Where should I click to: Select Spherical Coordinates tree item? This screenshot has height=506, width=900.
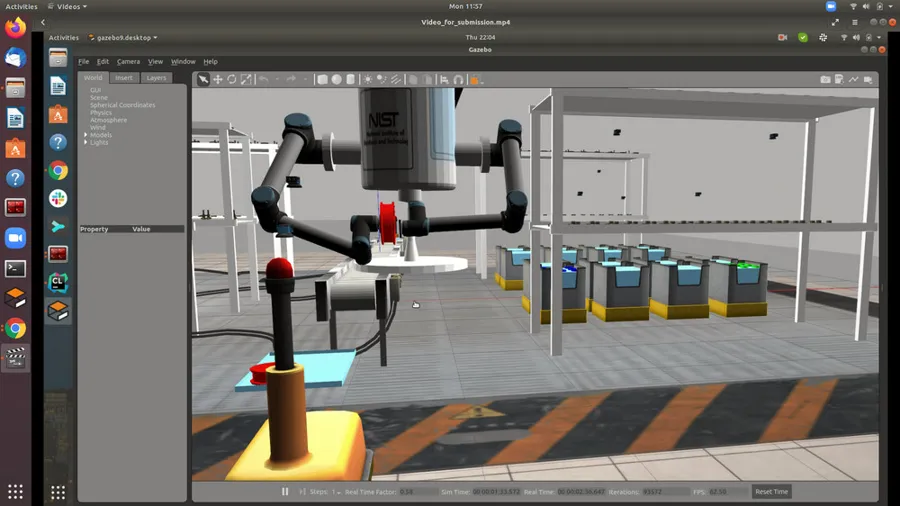tap(122, 105)
